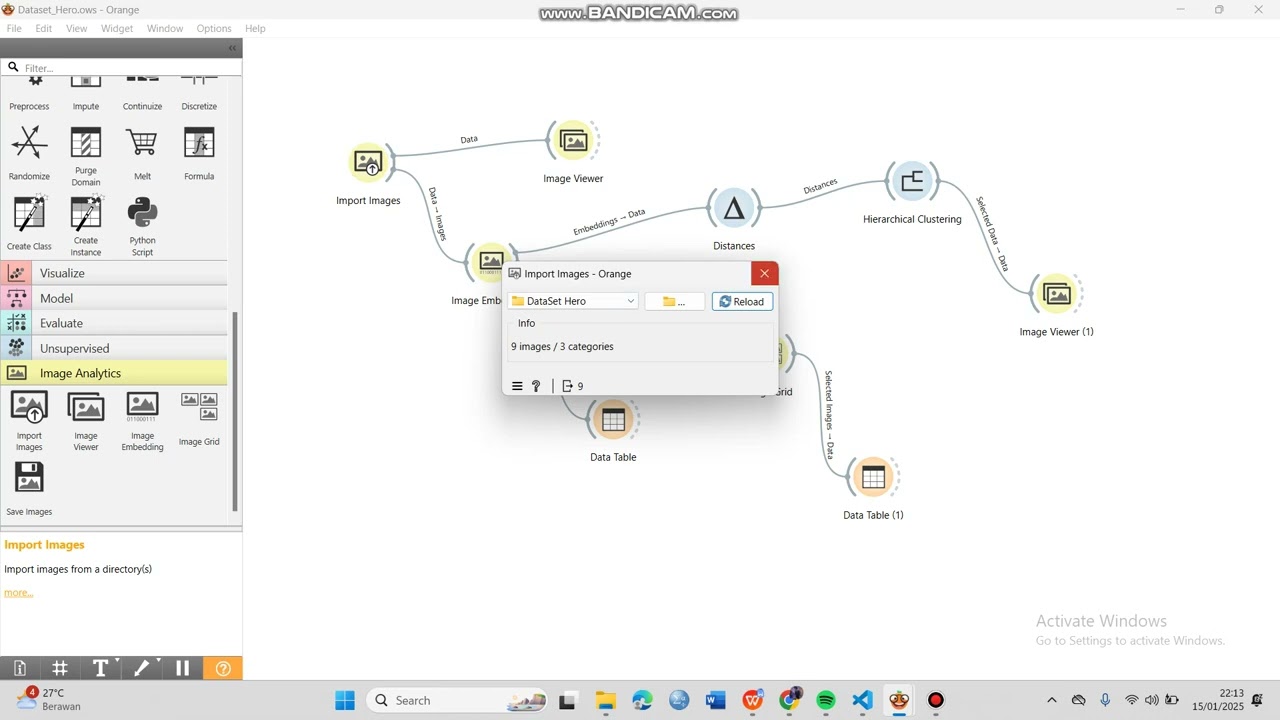Select Import Images node on canvas
Image resolution: width=1280 pixels, height=720 pixels.
coord(368,162)
